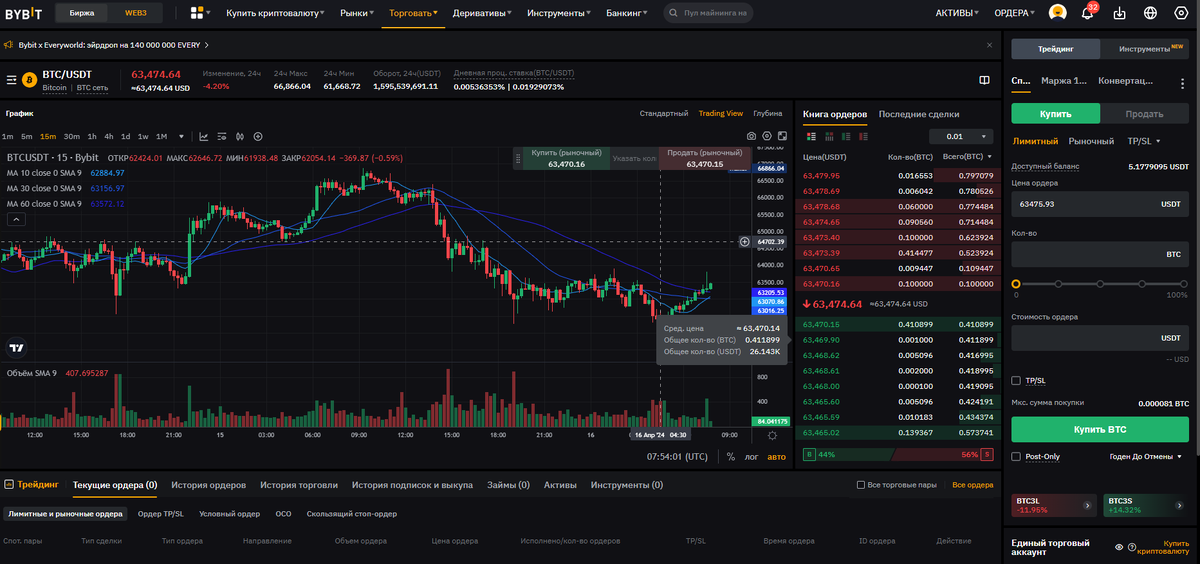The image size is (1200, 564).
Task: Switch to Recent Trades tab
Action: (919, 114)
